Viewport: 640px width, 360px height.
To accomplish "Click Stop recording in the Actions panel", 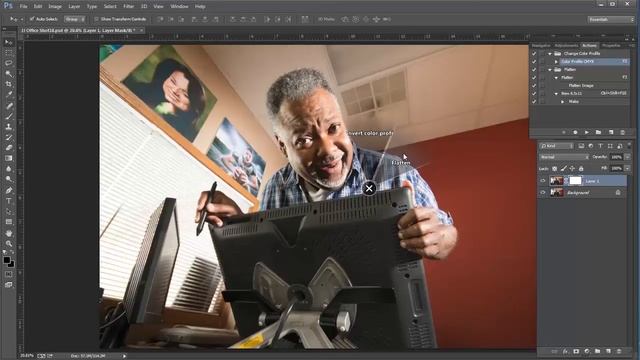I will 564,132.
